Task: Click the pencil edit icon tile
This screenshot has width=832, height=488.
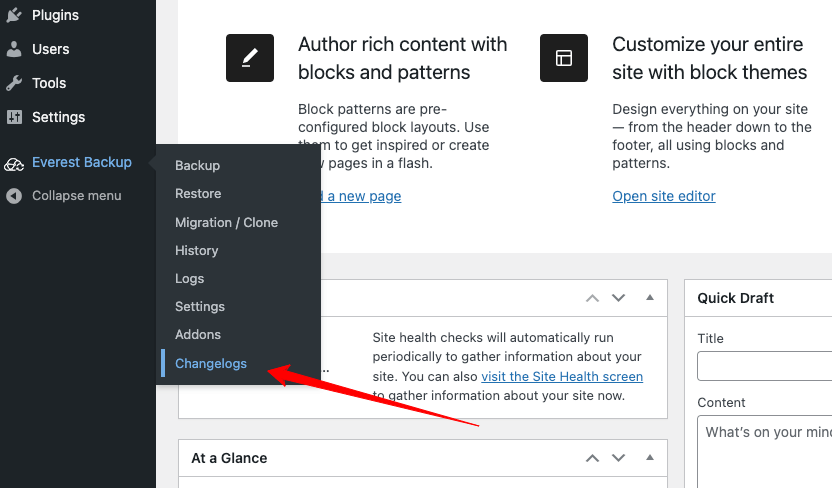Action: (x=250, y=58)
